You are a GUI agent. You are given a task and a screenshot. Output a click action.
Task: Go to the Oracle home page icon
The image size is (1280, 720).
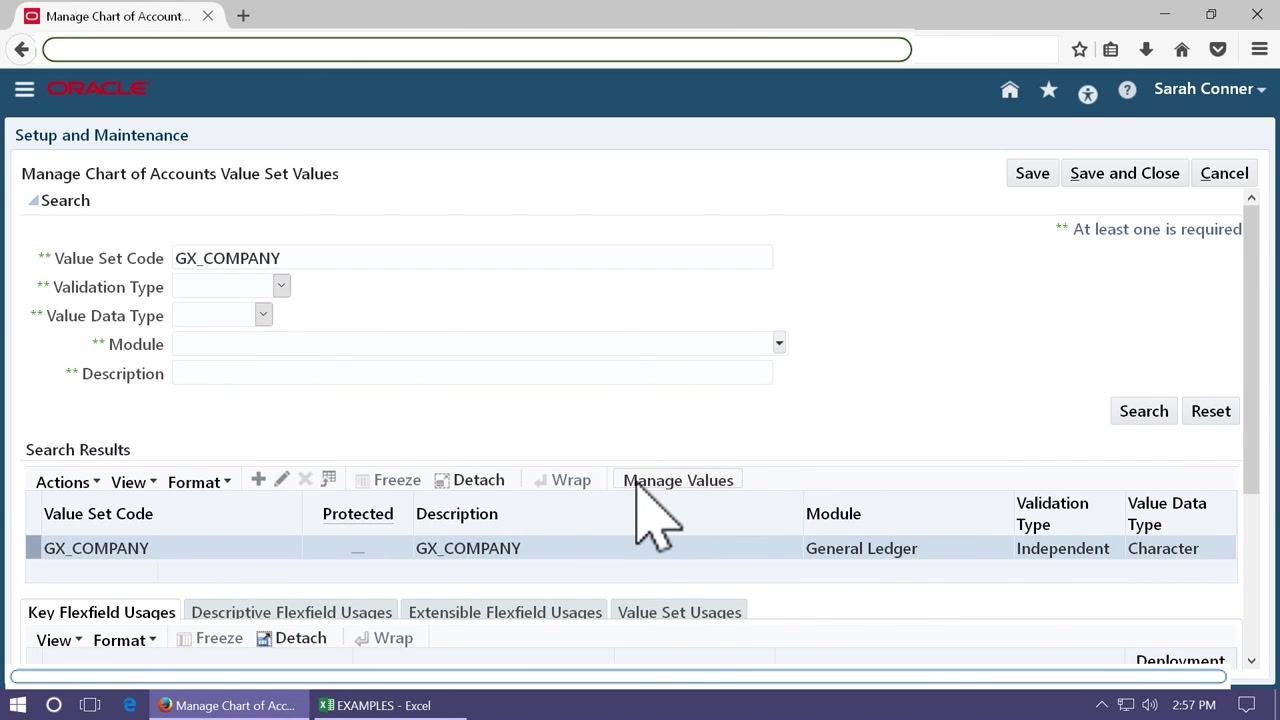point(1010,90)
